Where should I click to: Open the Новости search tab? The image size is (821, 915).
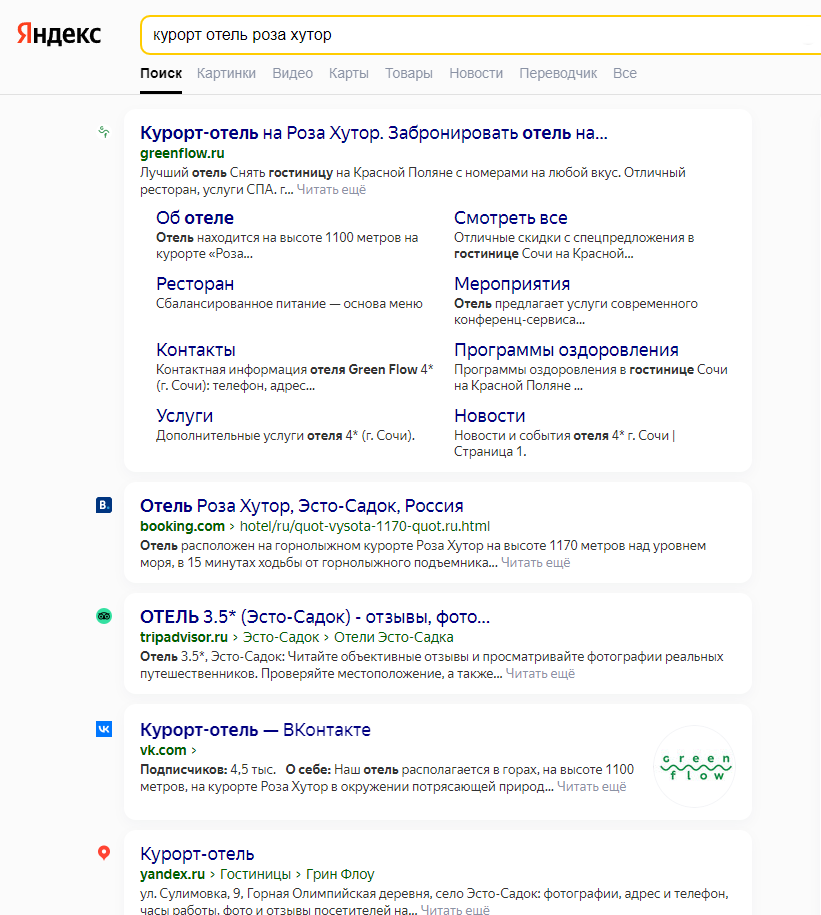coord(476,74)
